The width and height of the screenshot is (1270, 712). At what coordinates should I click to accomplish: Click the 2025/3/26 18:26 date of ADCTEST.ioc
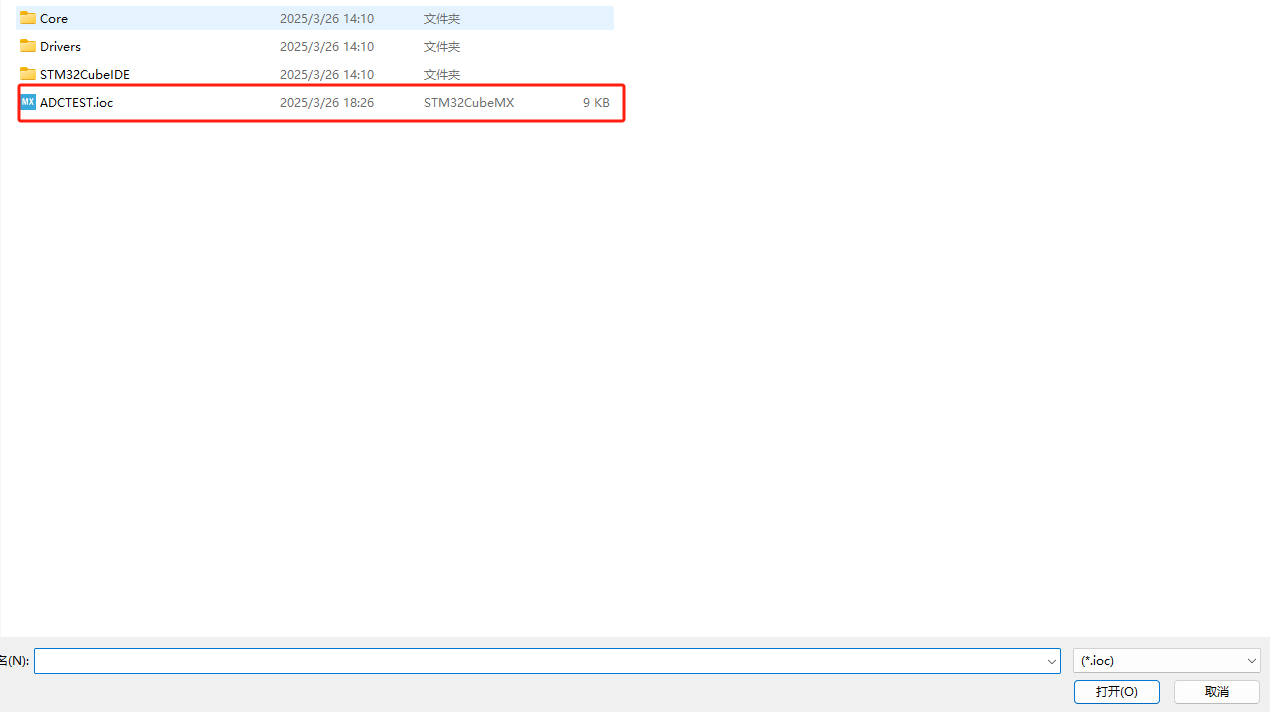click(x=326, y=102)
